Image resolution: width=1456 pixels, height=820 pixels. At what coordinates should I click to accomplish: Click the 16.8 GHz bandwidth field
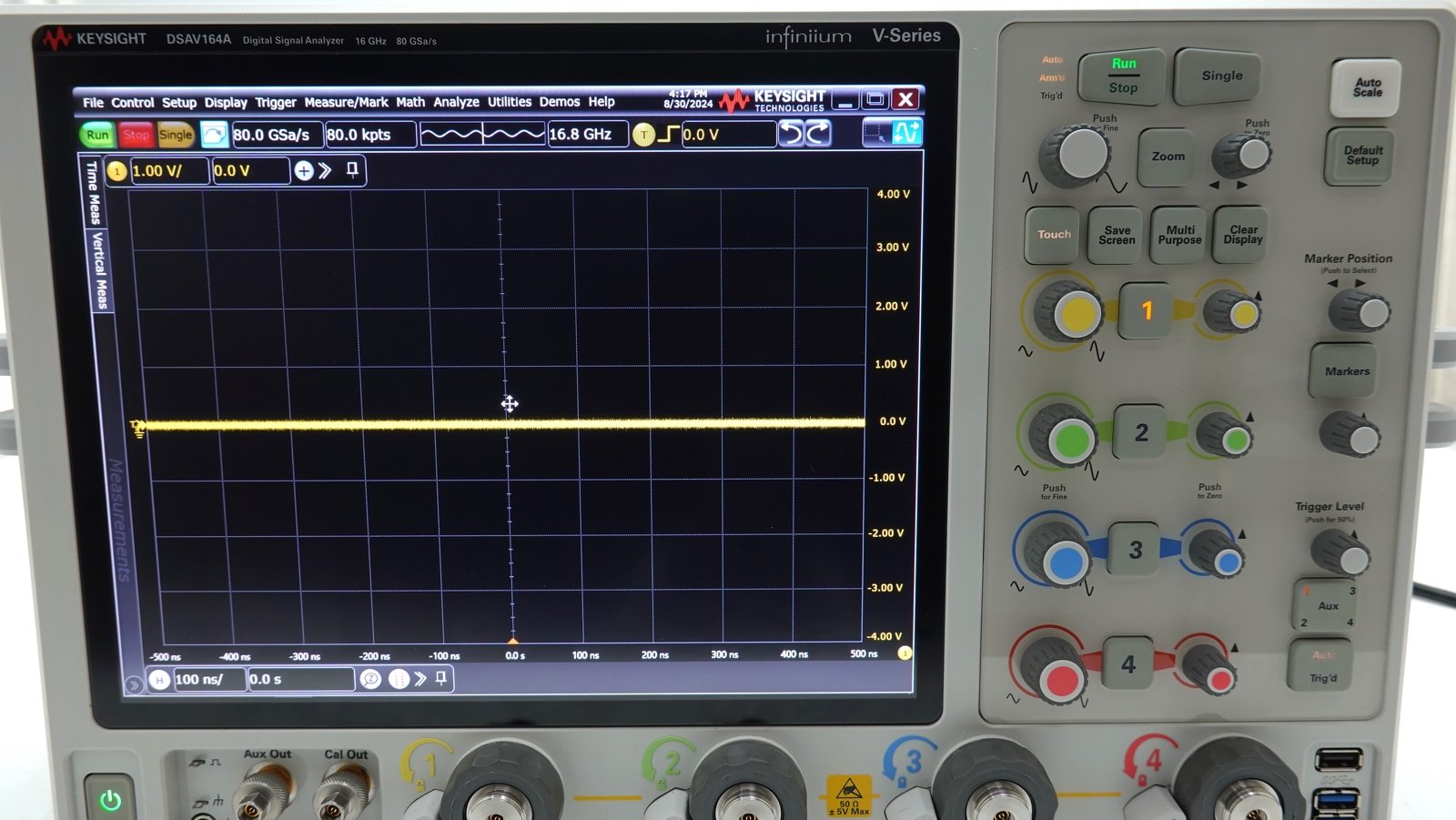click(587, 135)
